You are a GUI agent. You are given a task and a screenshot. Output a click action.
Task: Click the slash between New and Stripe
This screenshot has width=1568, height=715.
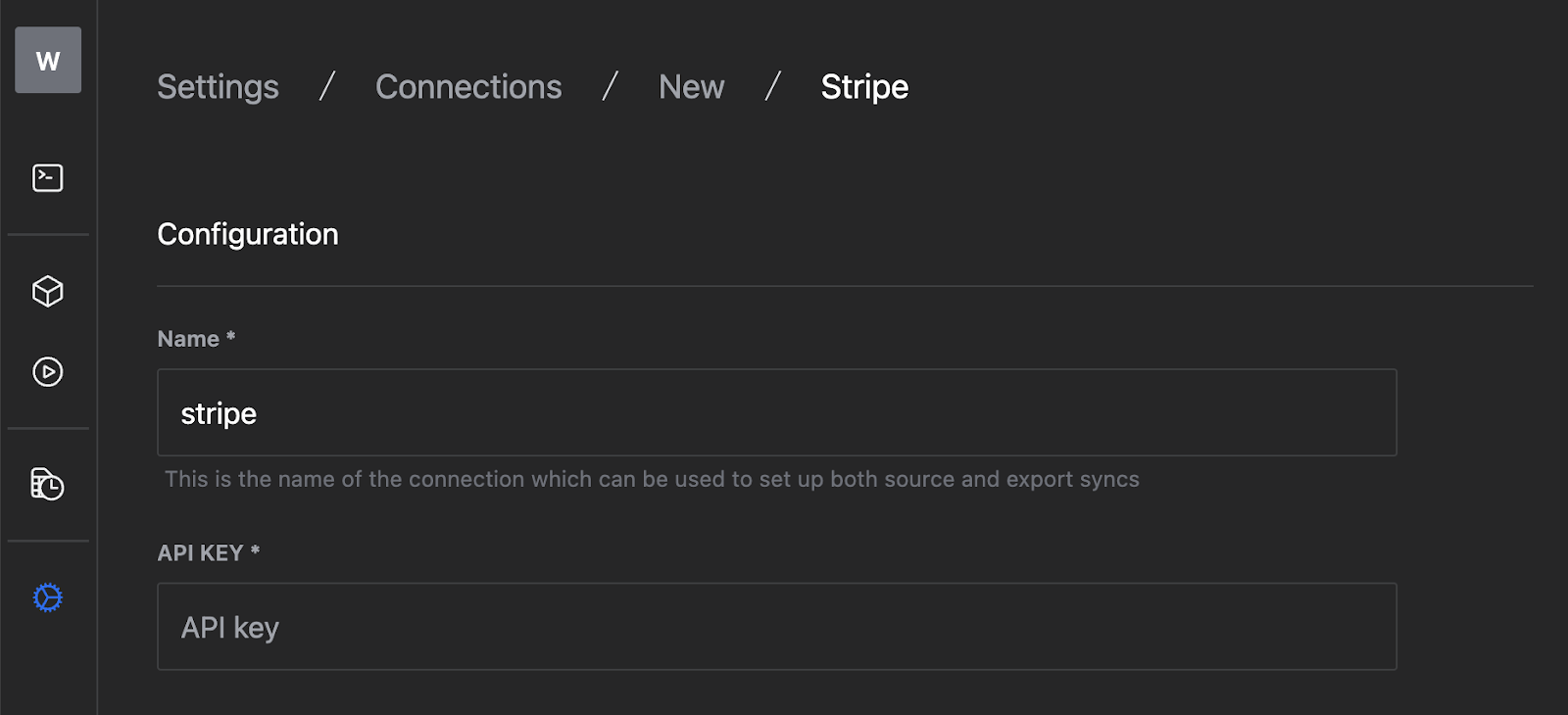tap(772, 87)
